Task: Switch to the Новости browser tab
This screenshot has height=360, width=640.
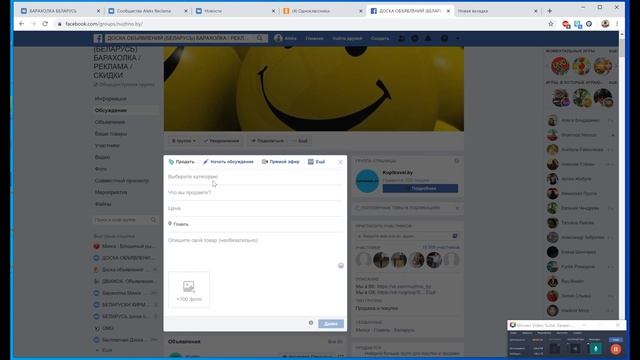Action: click(235, 11)
